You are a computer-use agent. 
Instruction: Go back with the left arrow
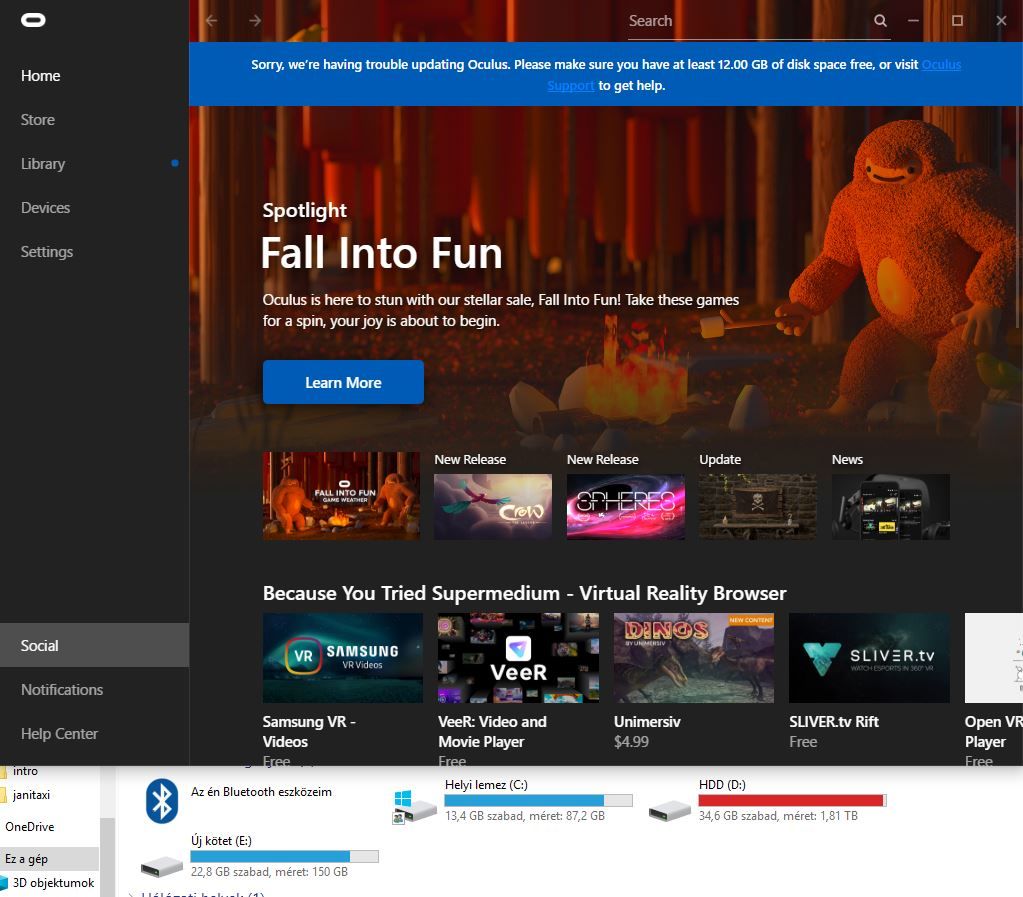tap(211, 20)
